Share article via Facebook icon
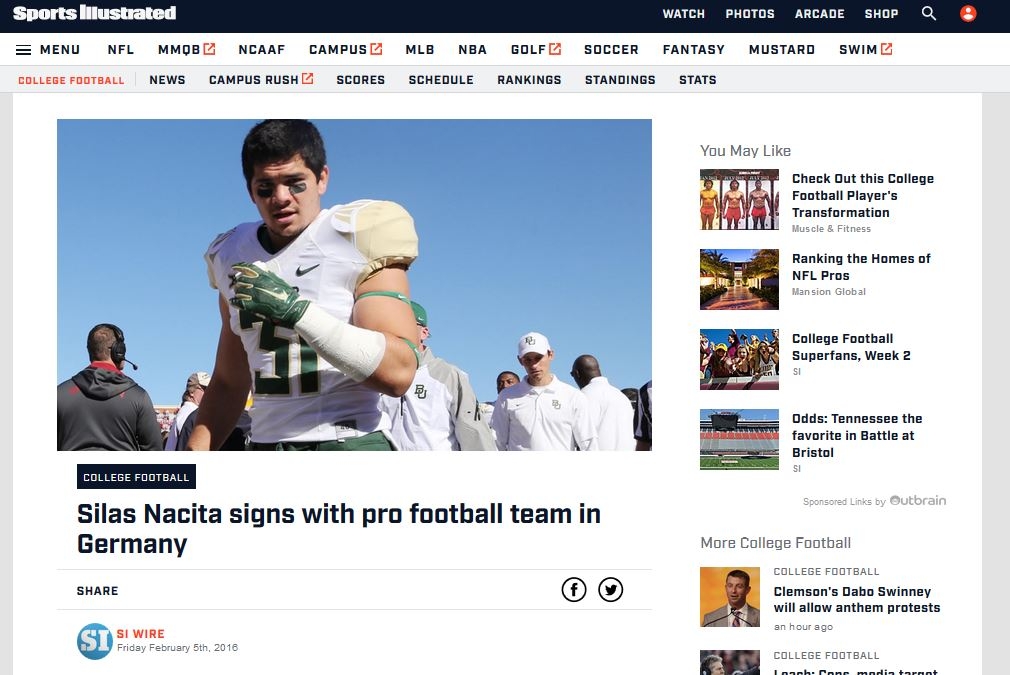The image size is (1010, 675). click(x=573, y=589)
